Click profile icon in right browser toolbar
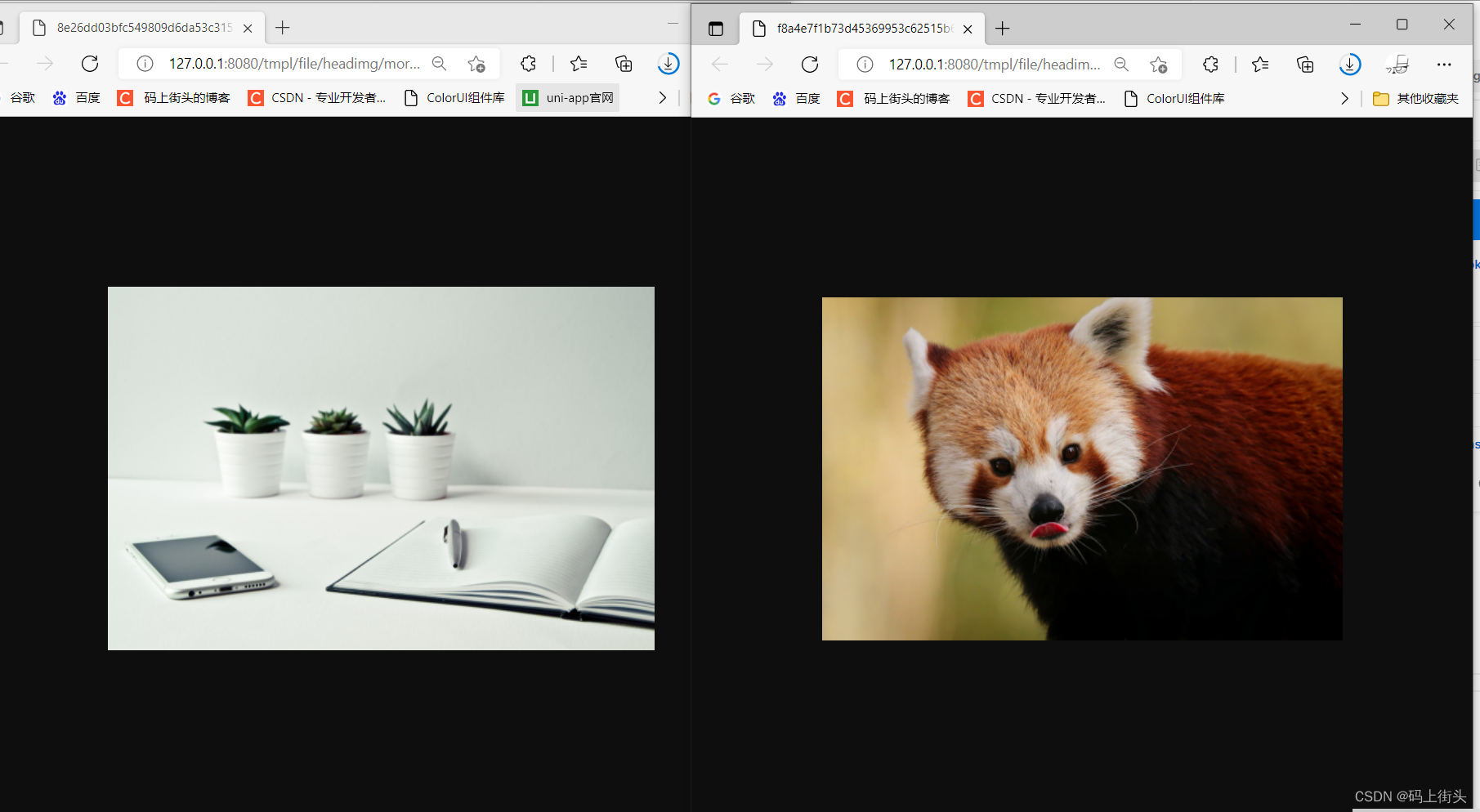1480x812 pixels. [x=1398, y=65]
